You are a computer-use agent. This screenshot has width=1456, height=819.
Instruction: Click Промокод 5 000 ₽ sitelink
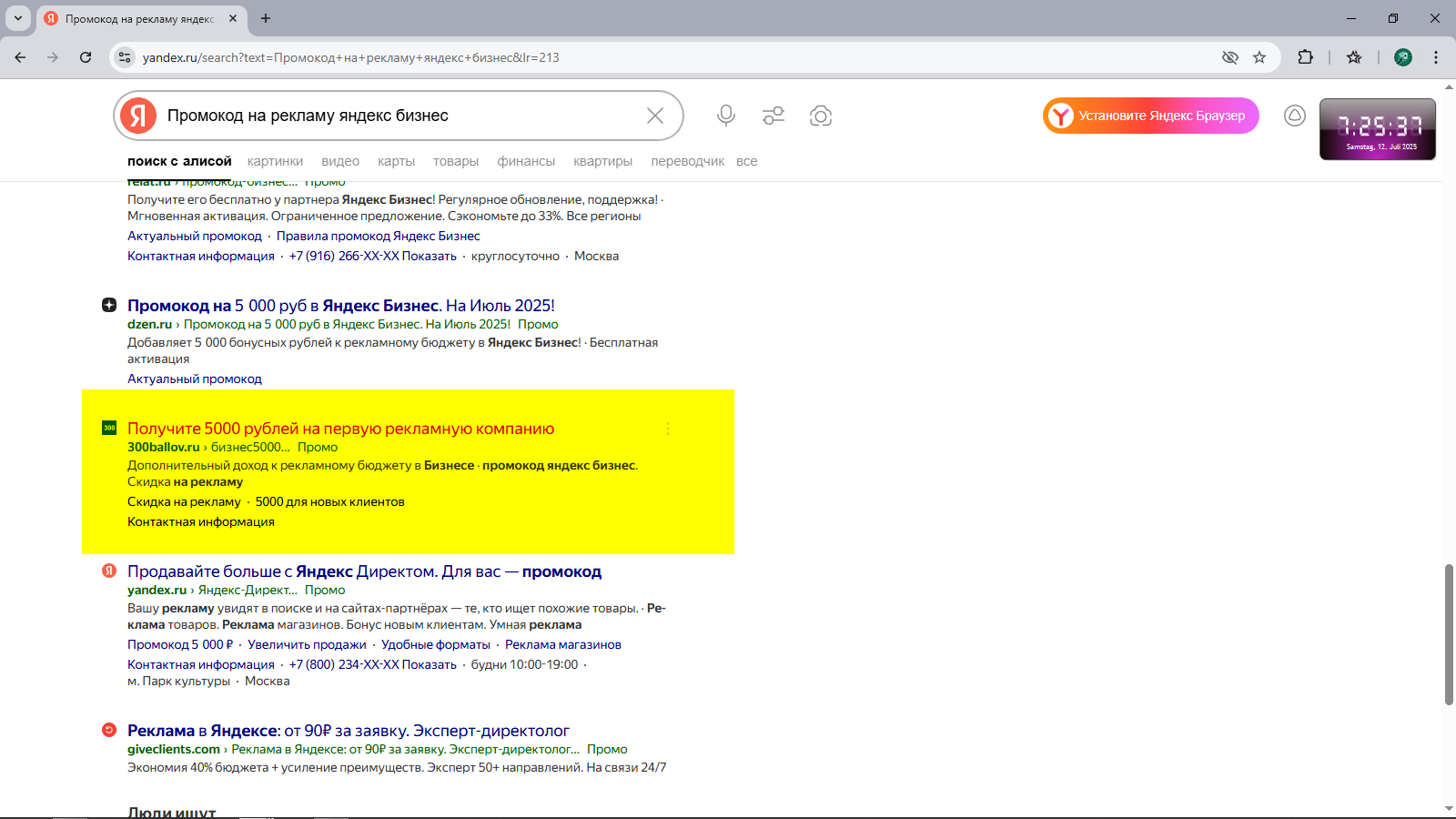coord(180,644)
